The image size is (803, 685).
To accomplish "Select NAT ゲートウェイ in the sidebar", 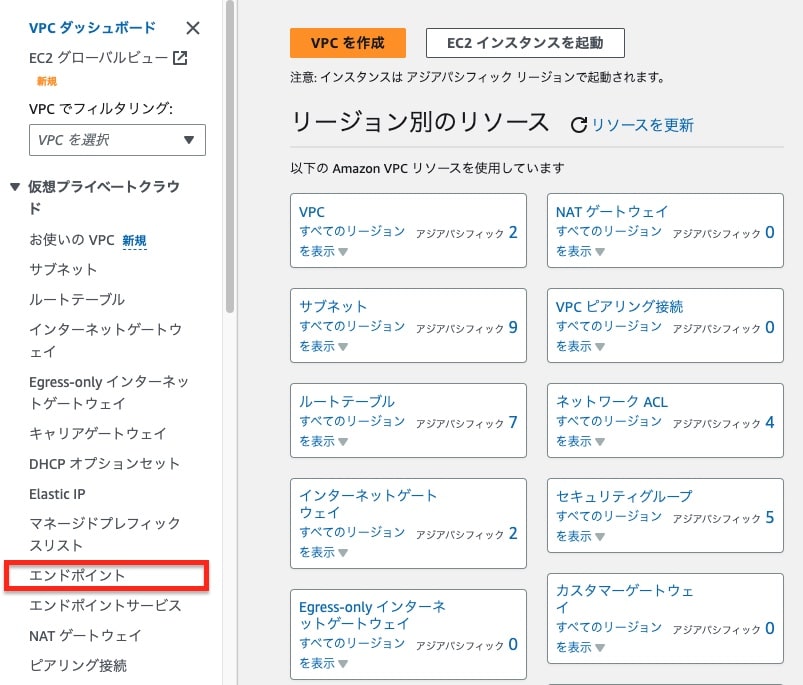I will click(x=85, y=636).
